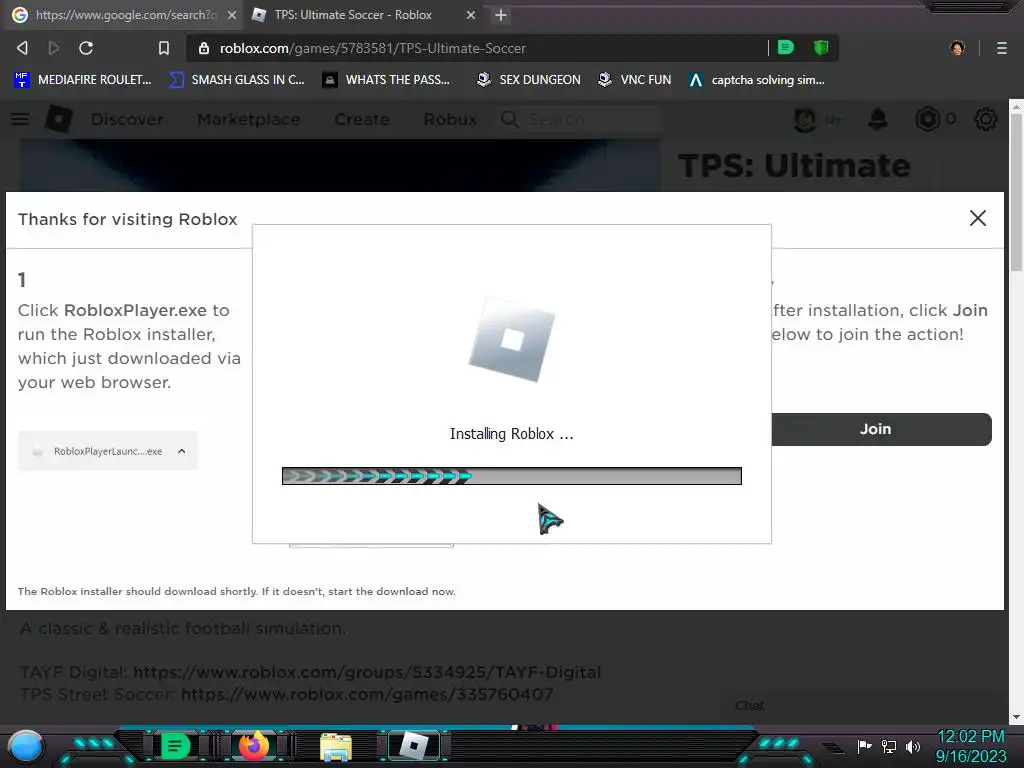Open the network tray icon
Image resolution: width=1024 pixels, height=768 pixels.
889,746
